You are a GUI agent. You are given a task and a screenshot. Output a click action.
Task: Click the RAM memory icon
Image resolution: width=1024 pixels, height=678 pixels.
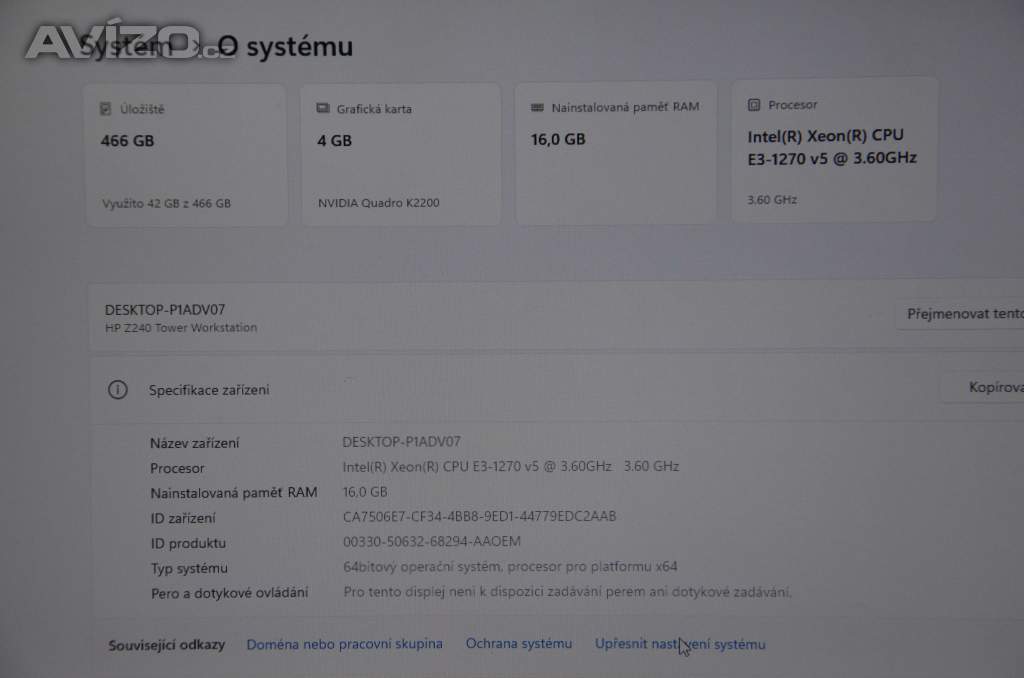pyautogui.click(x=537, y=107)
